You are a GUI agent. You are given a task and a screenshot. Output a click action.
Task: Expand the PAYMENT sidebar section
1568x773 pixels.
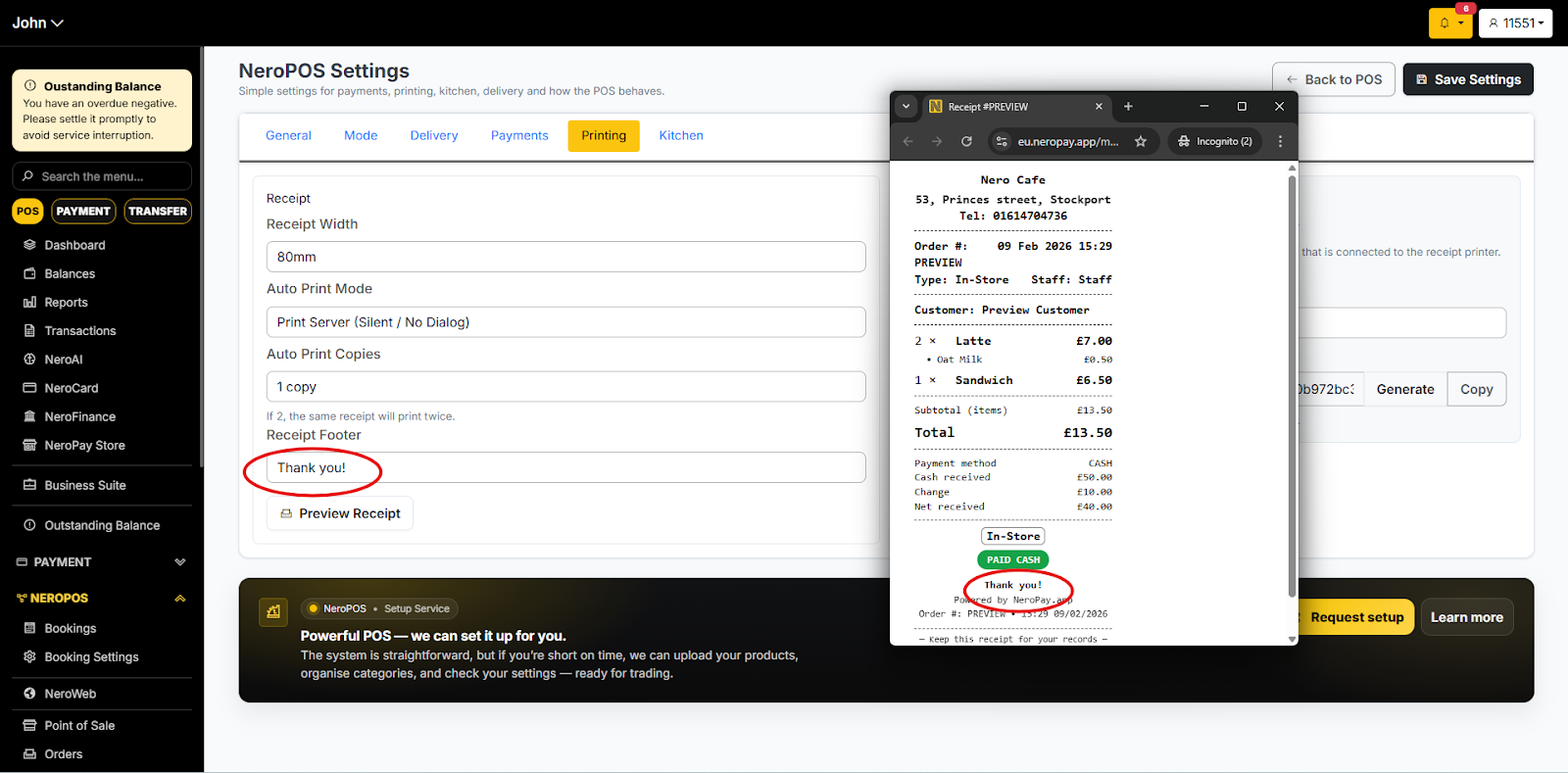click(179, 562)
